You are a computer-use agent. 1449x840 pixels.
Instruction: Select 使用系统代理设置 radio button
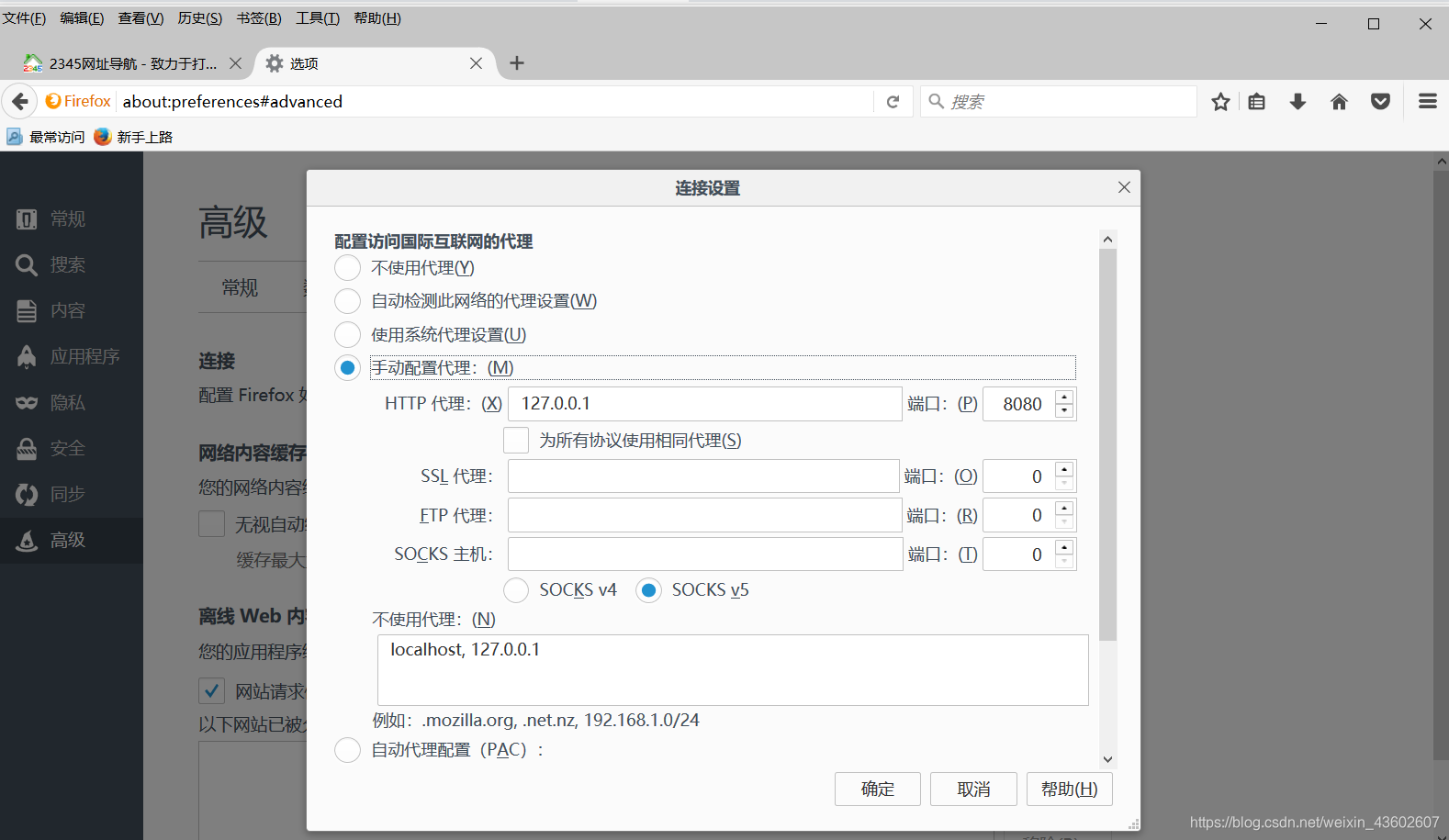pos(347,335)
